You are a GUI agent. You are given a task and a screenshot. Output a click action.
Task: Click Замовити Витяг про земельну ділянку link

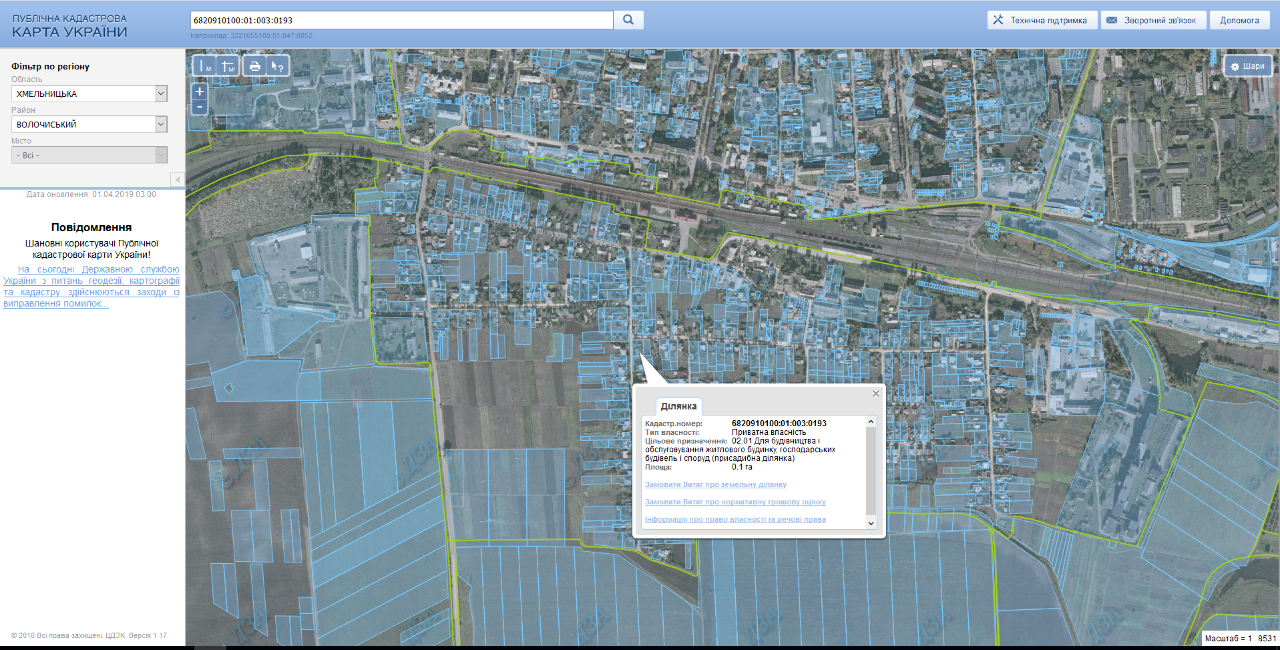click(716, 484)
